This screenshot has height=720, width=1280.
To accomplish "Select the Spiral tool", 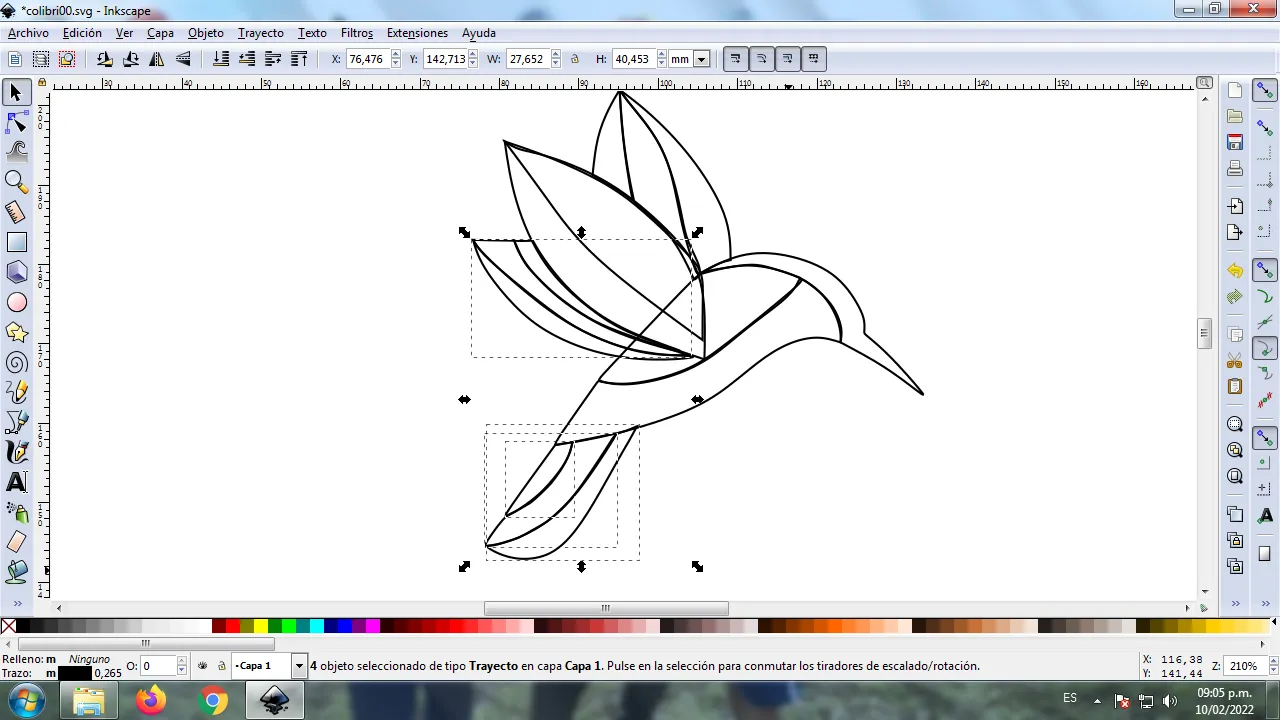I will (16, 363).
